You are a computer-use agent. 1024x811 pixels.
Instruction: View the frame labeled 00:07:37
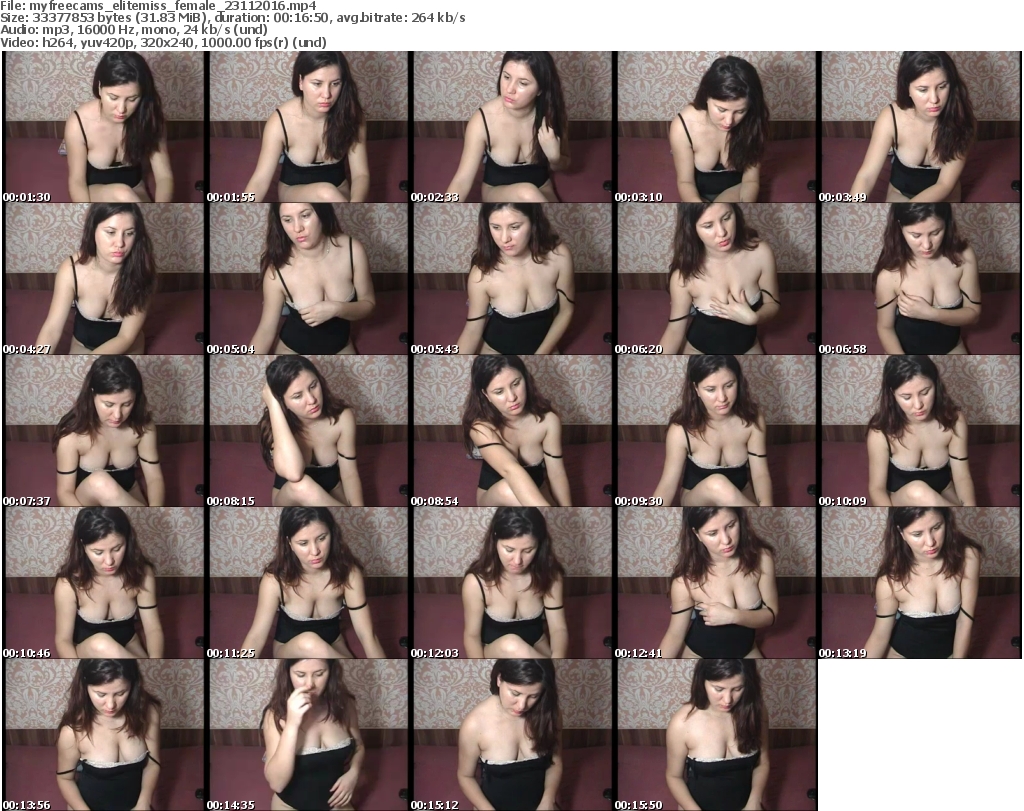point(104,431)
